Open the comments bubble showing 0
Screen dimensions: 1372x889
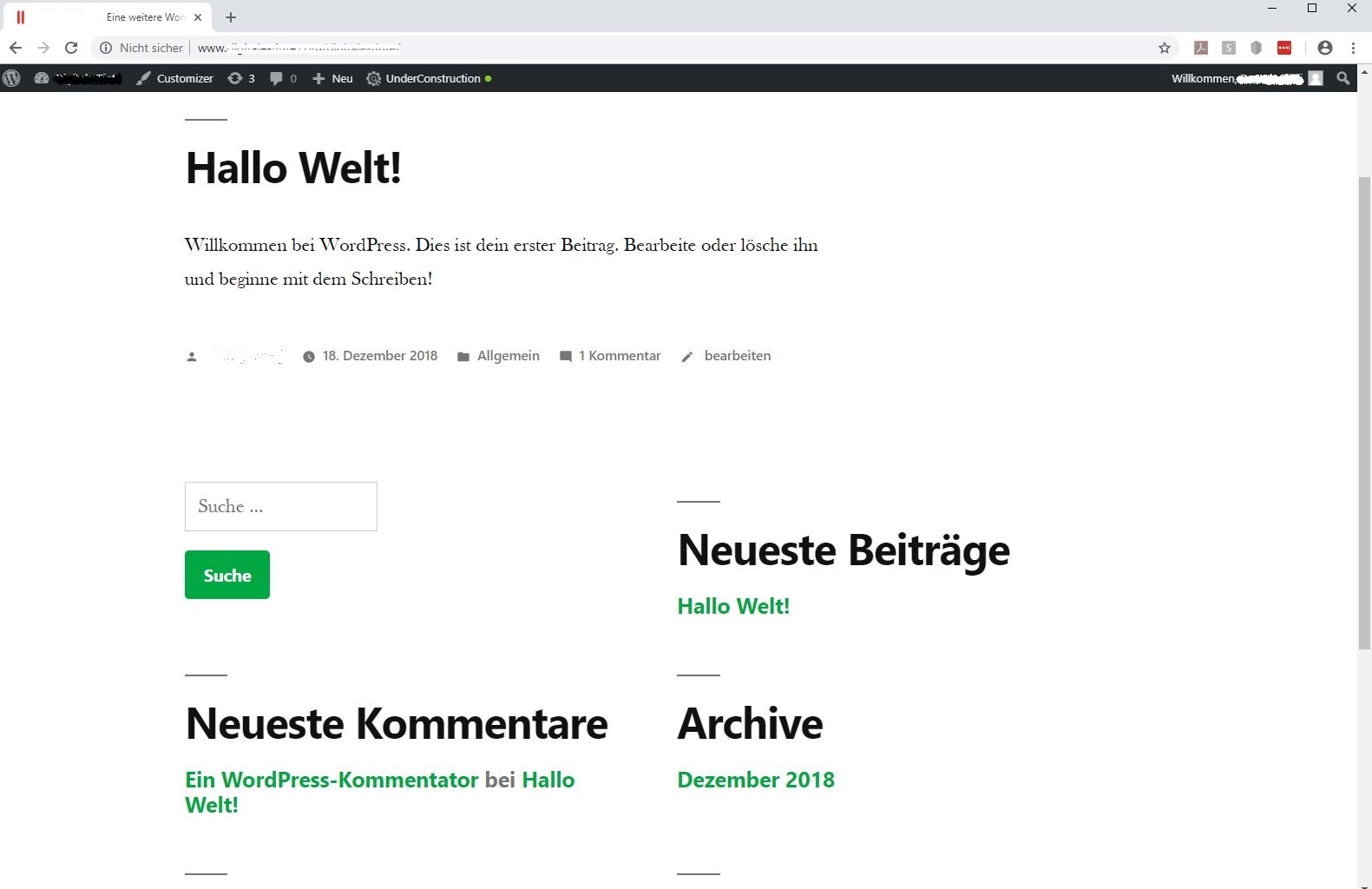(x=283, y=78)
